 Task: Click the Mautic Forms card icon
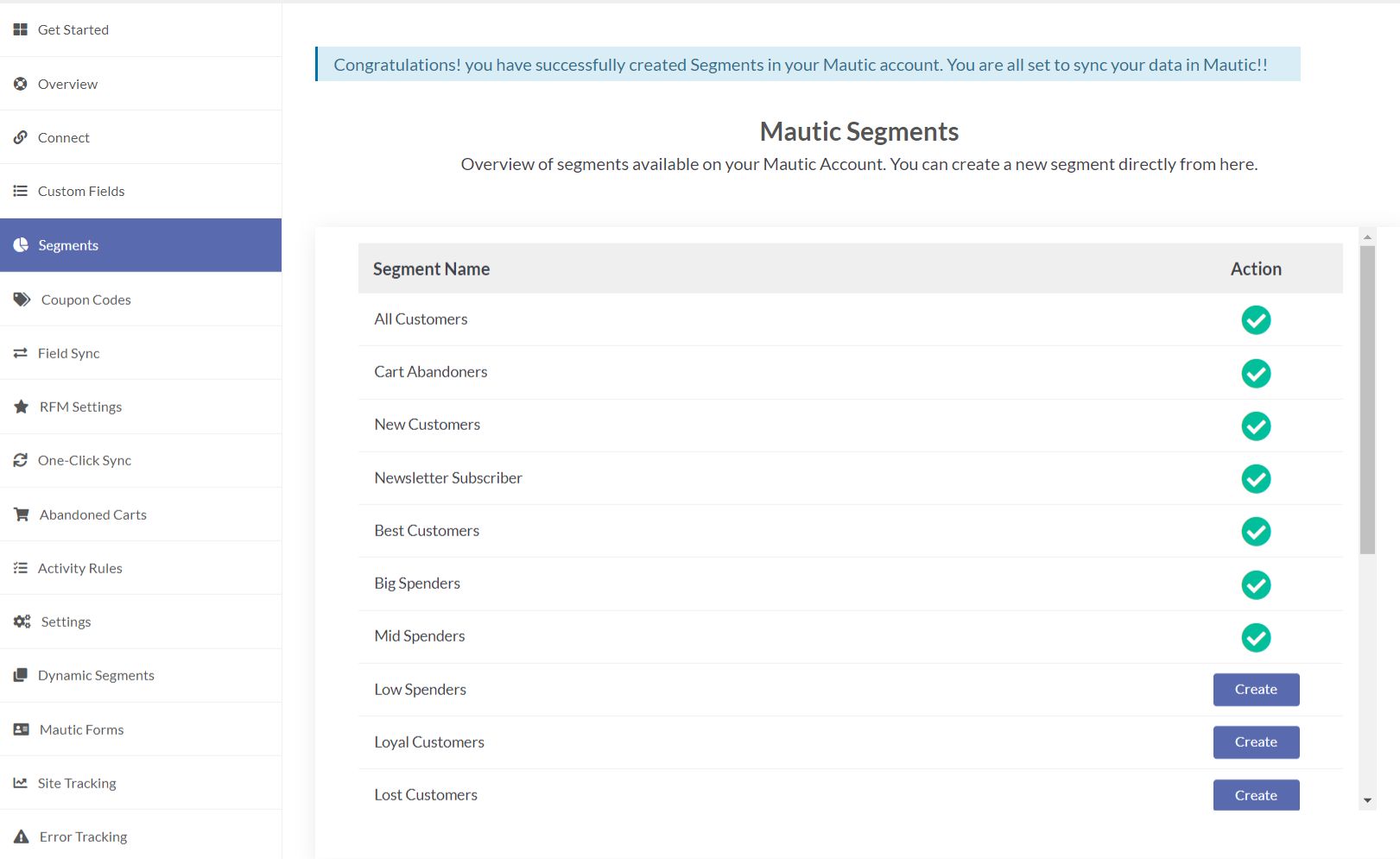point(21,730)
